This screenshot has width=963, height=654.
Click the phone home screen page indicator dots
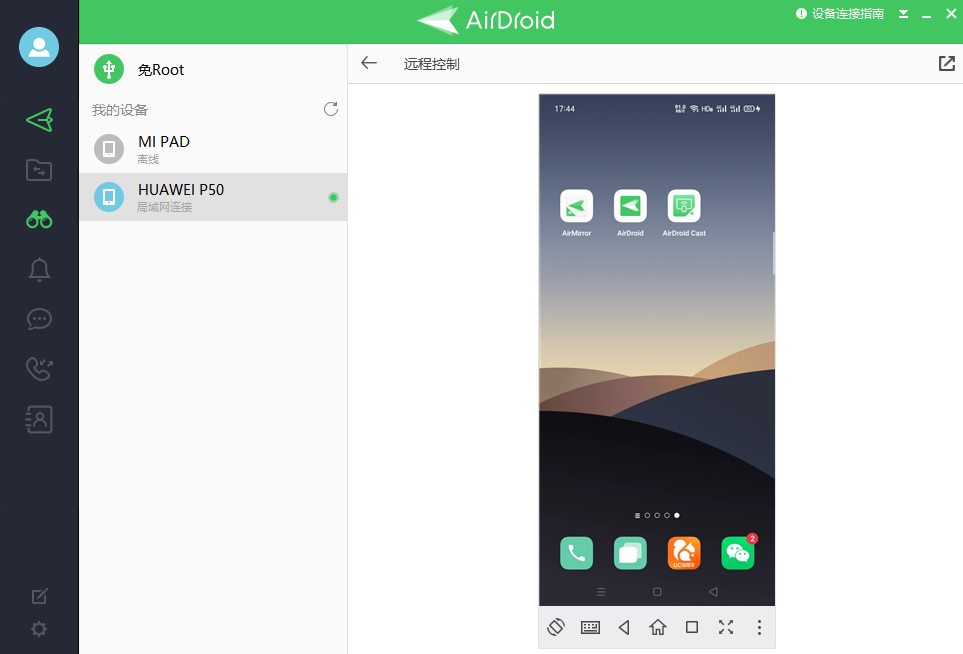(657, 515)
